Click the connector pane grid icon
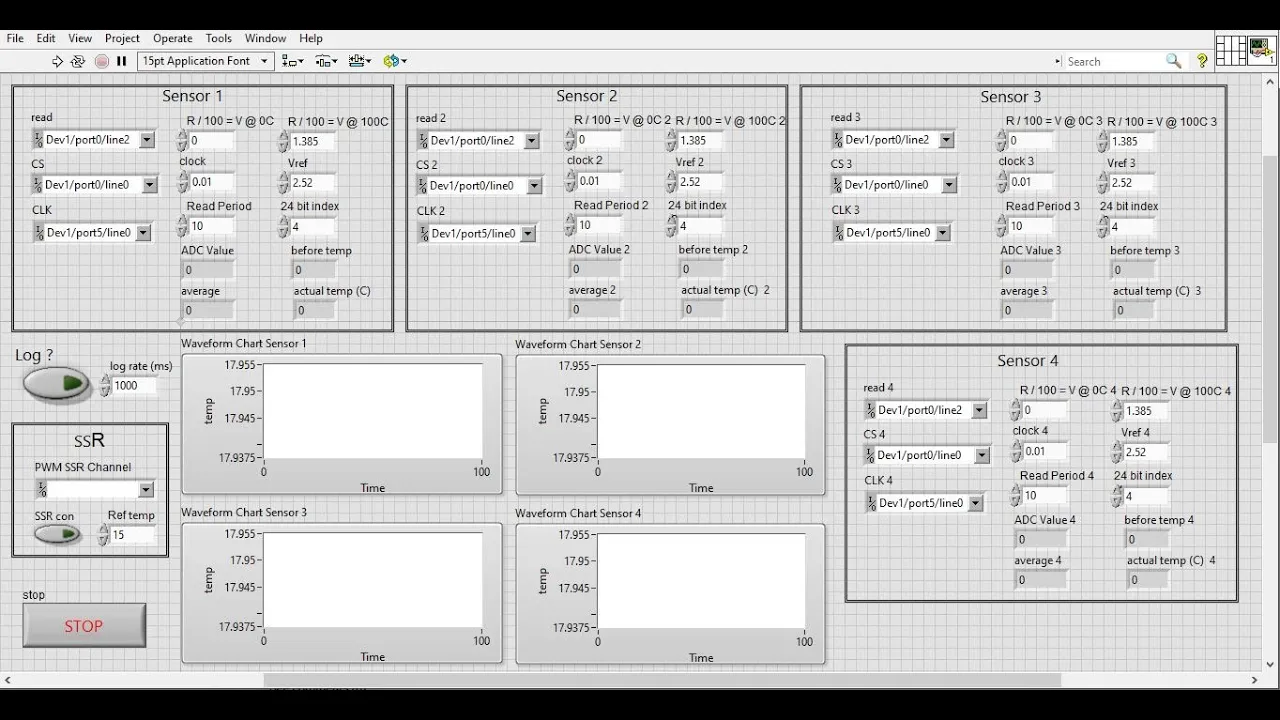 click(1231, 50)
